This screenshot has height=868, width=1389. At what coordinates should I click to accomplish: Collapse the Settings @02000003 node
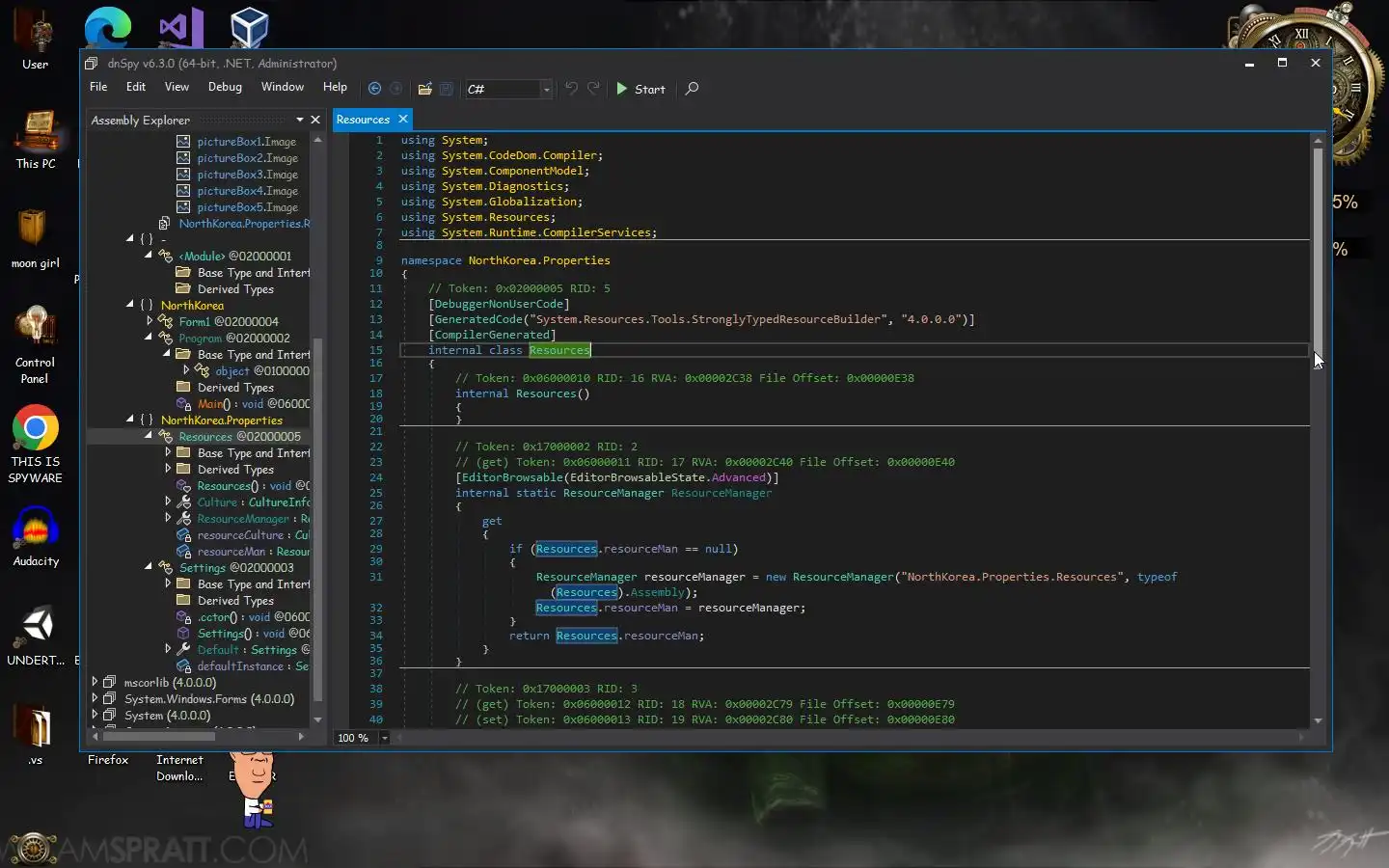pos(150,567)
